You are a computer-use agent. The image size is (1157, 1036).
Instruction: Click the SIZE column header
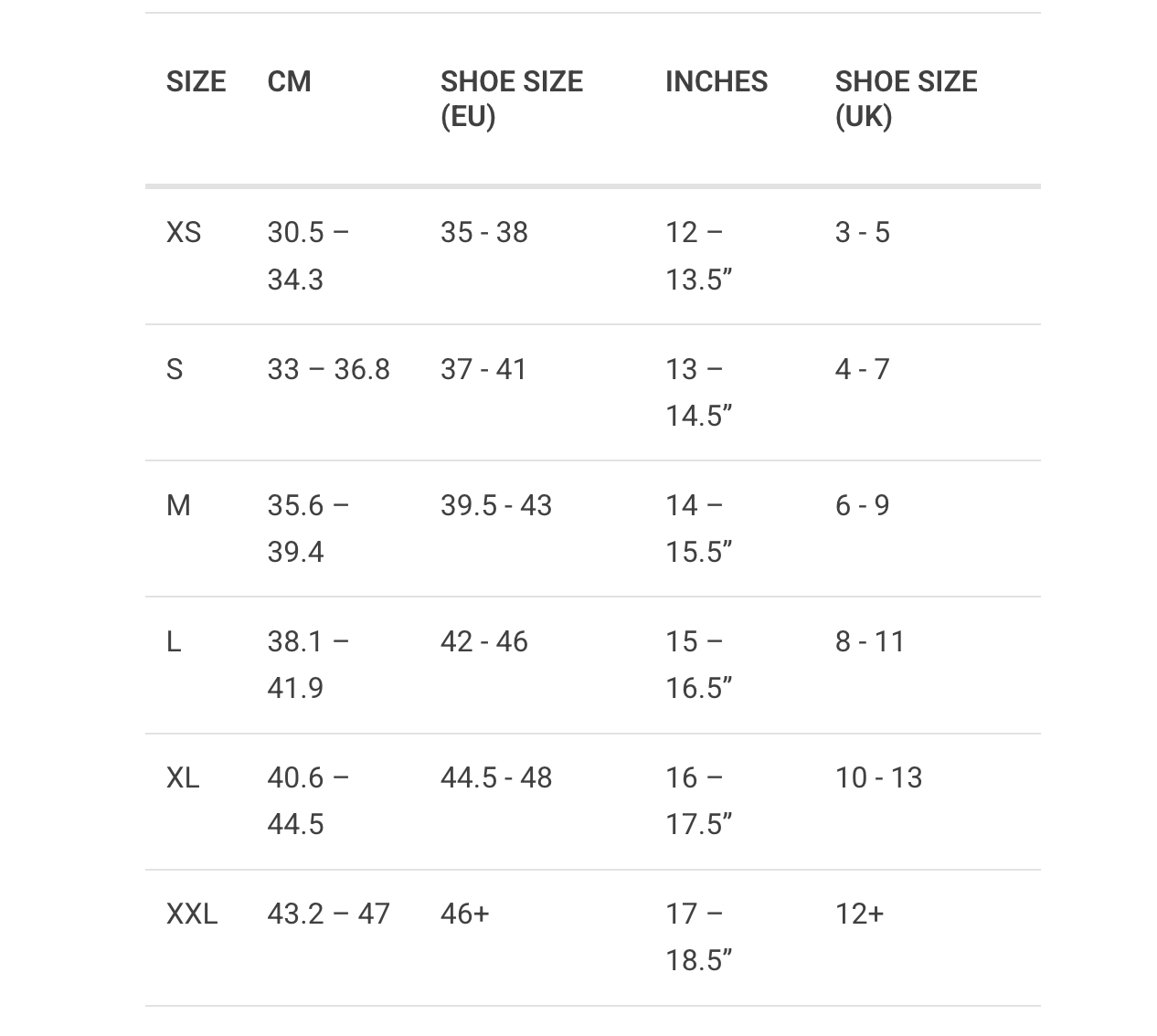tap(196, 81)
